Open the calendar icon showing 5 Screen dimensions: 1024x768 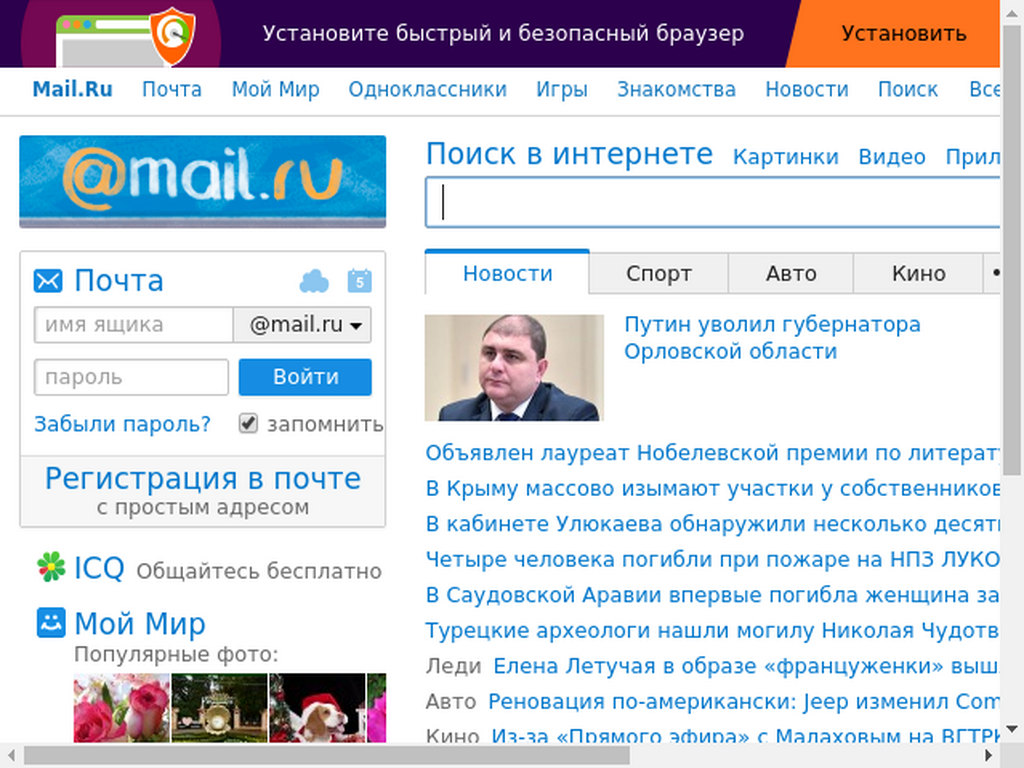pos(359,281)
